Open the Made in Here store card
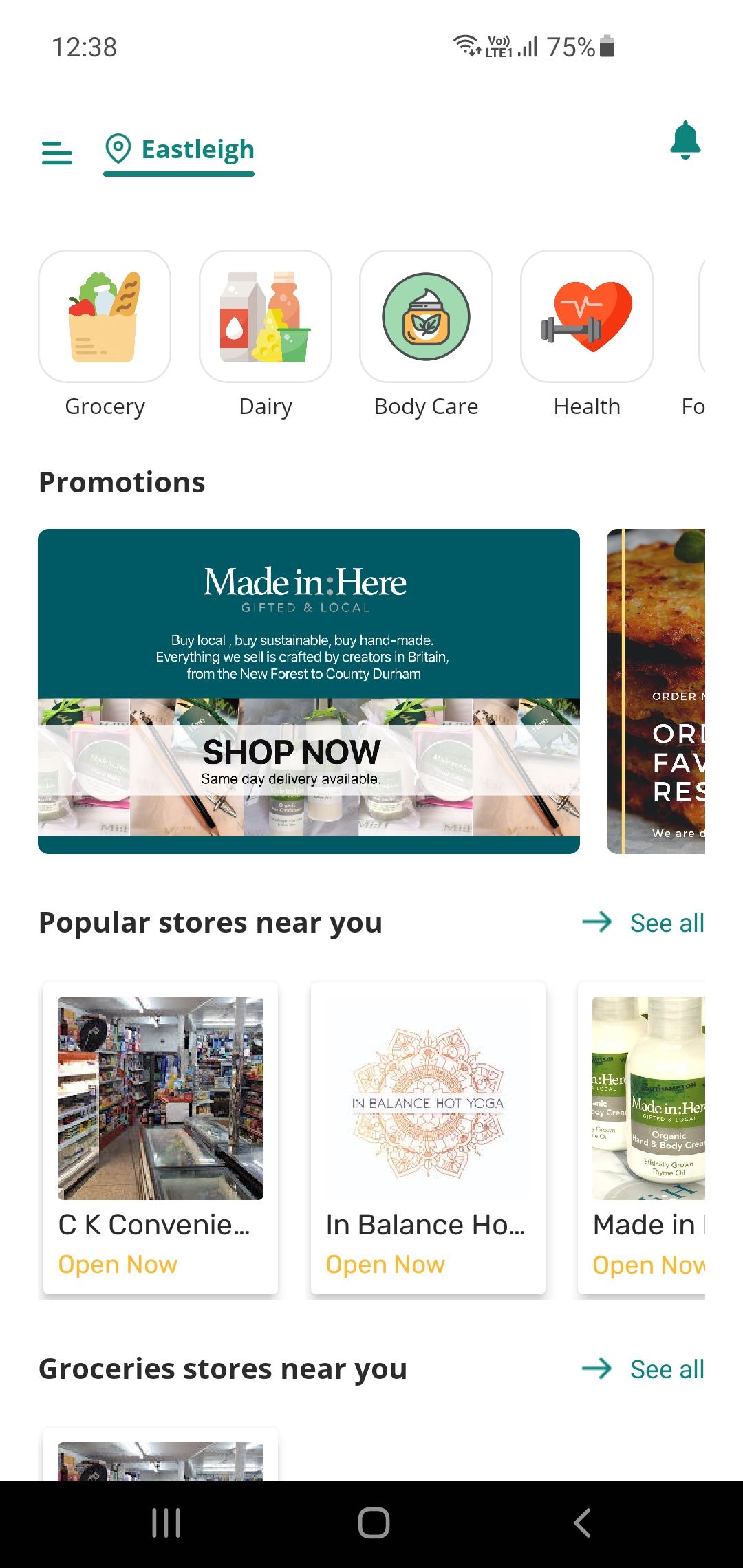 point(642,1137)
